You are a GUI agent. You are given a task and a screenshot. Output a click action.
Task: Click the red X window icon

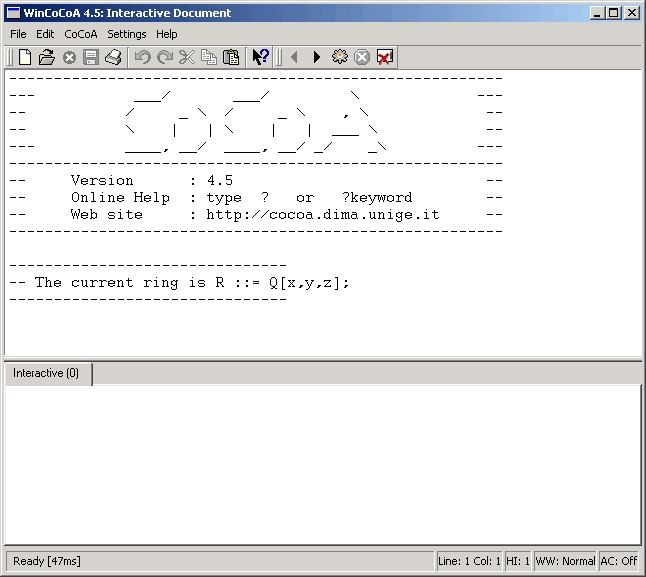384,57
